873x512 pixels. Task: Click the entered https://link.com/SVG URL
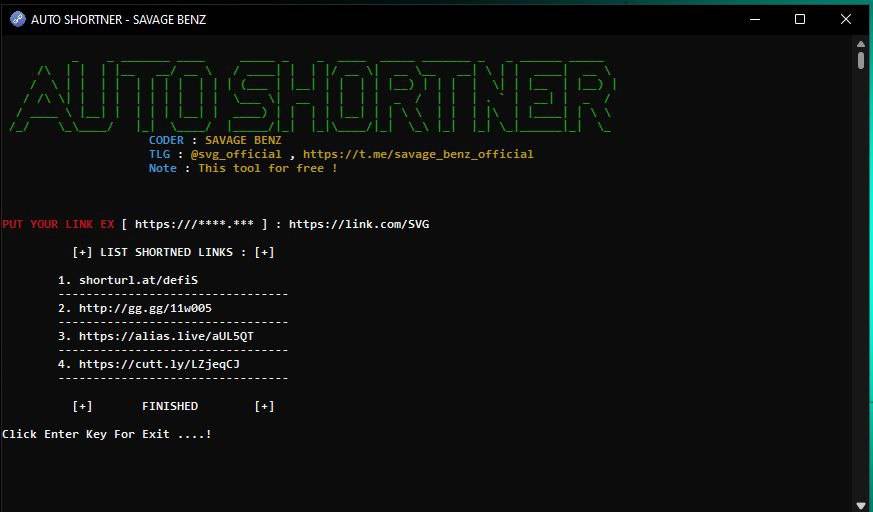359,224
